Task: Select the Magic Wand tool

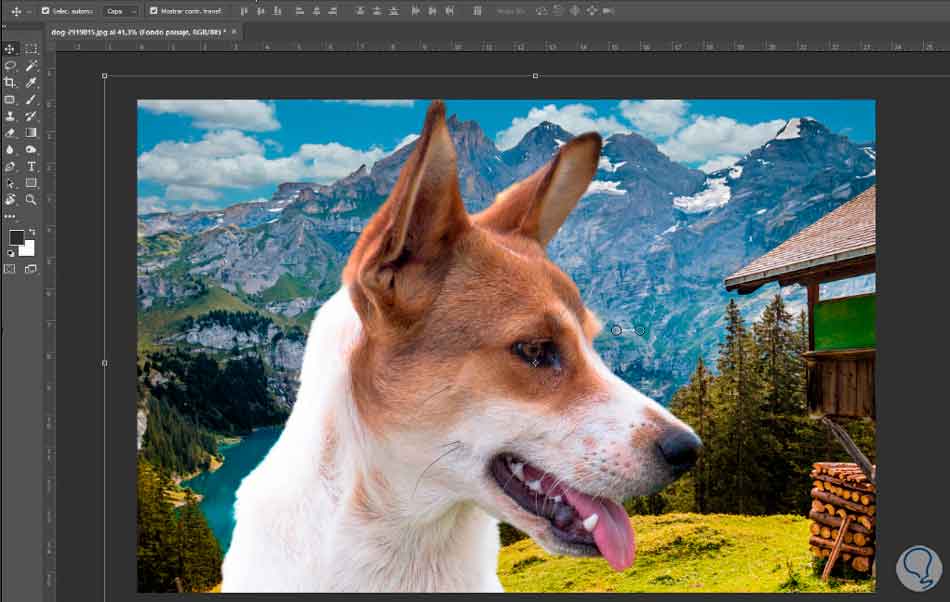Action: (31, 65)
